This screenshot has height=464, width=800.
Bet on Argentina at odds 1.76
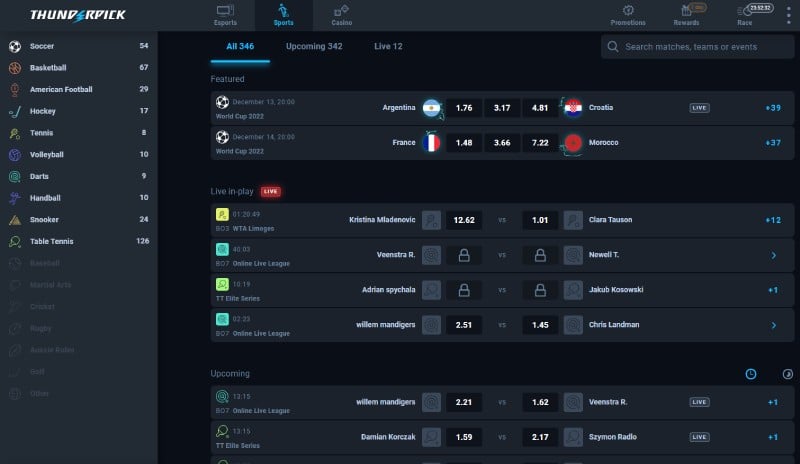pos(464,108)
